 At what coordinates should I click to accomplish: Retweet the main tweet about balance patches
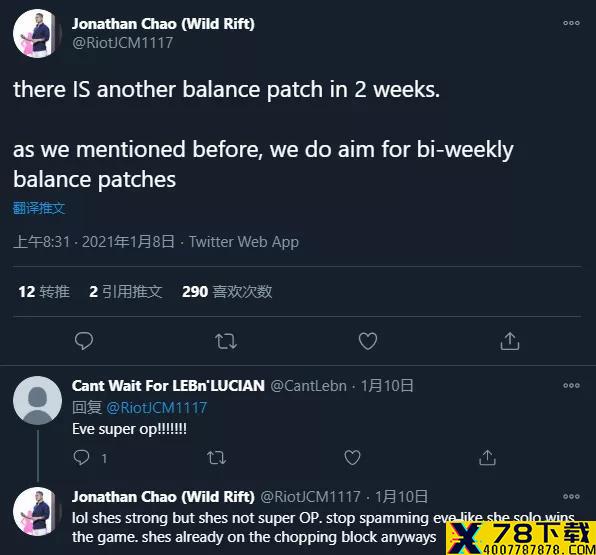pos(226,341)
